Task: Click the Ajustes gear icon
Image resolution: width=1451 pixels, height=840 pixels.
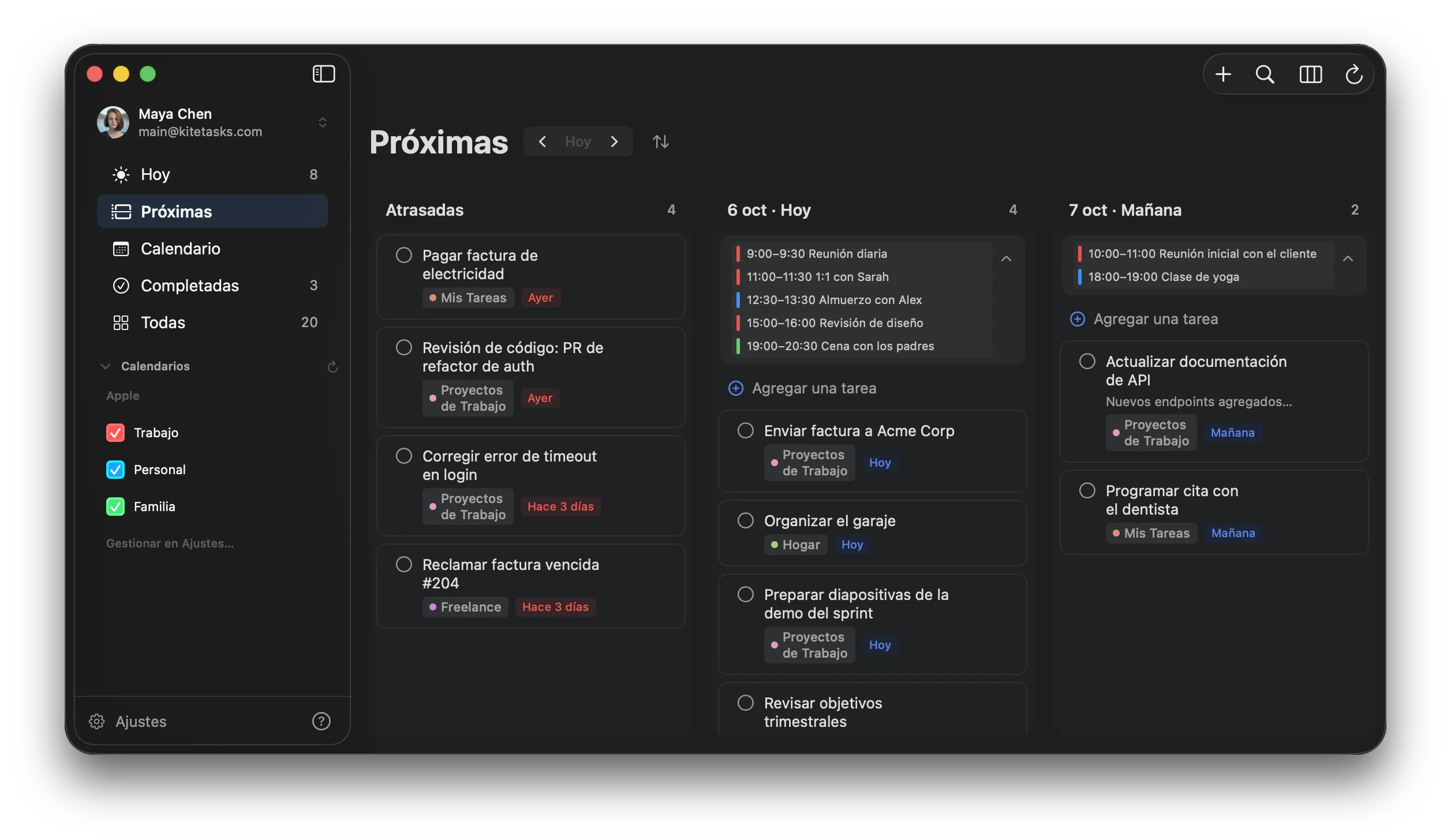Action: [x=96, y=721]
